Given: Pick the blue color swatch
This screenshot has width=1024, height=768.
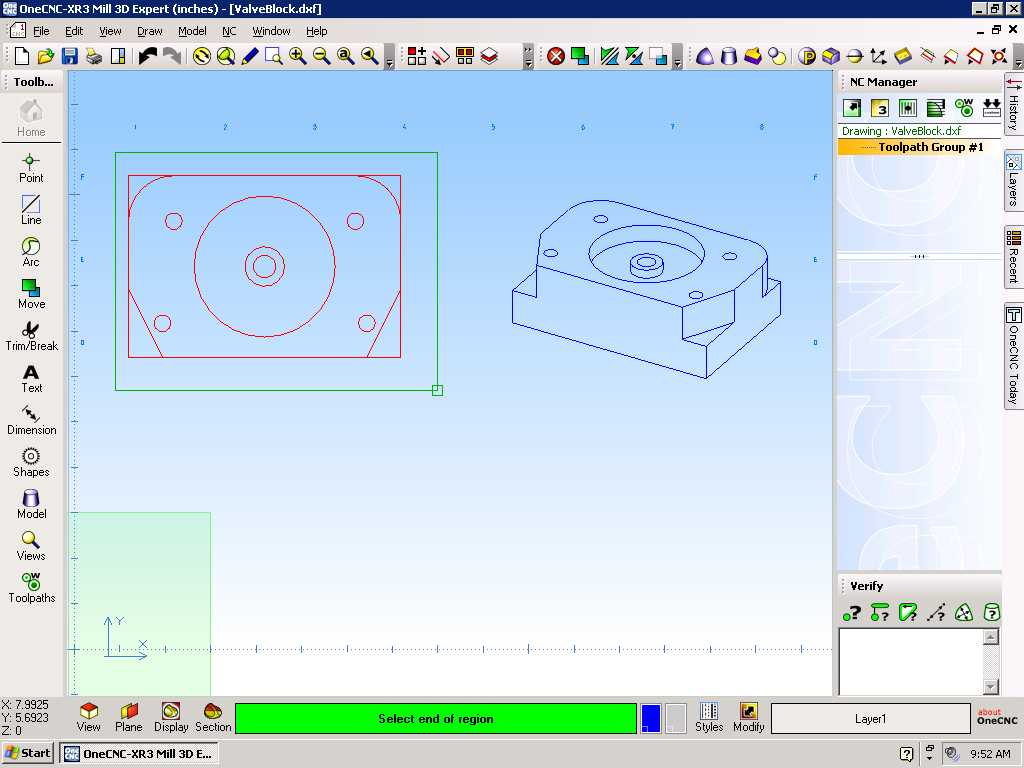Looking at the screenshot, I should [x=651, y=718].
